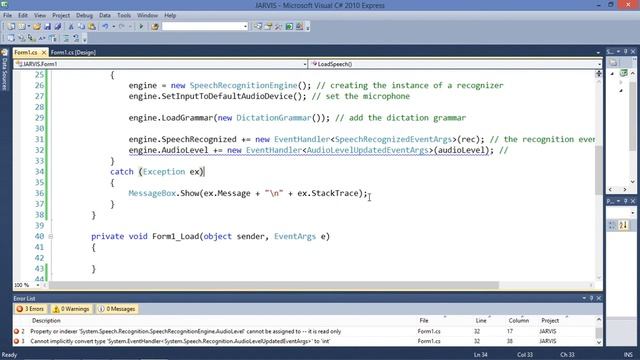This screenshot has height=360, width=640.
Task: Sort errors by Line column header
Action: click(x=481, y=321)
